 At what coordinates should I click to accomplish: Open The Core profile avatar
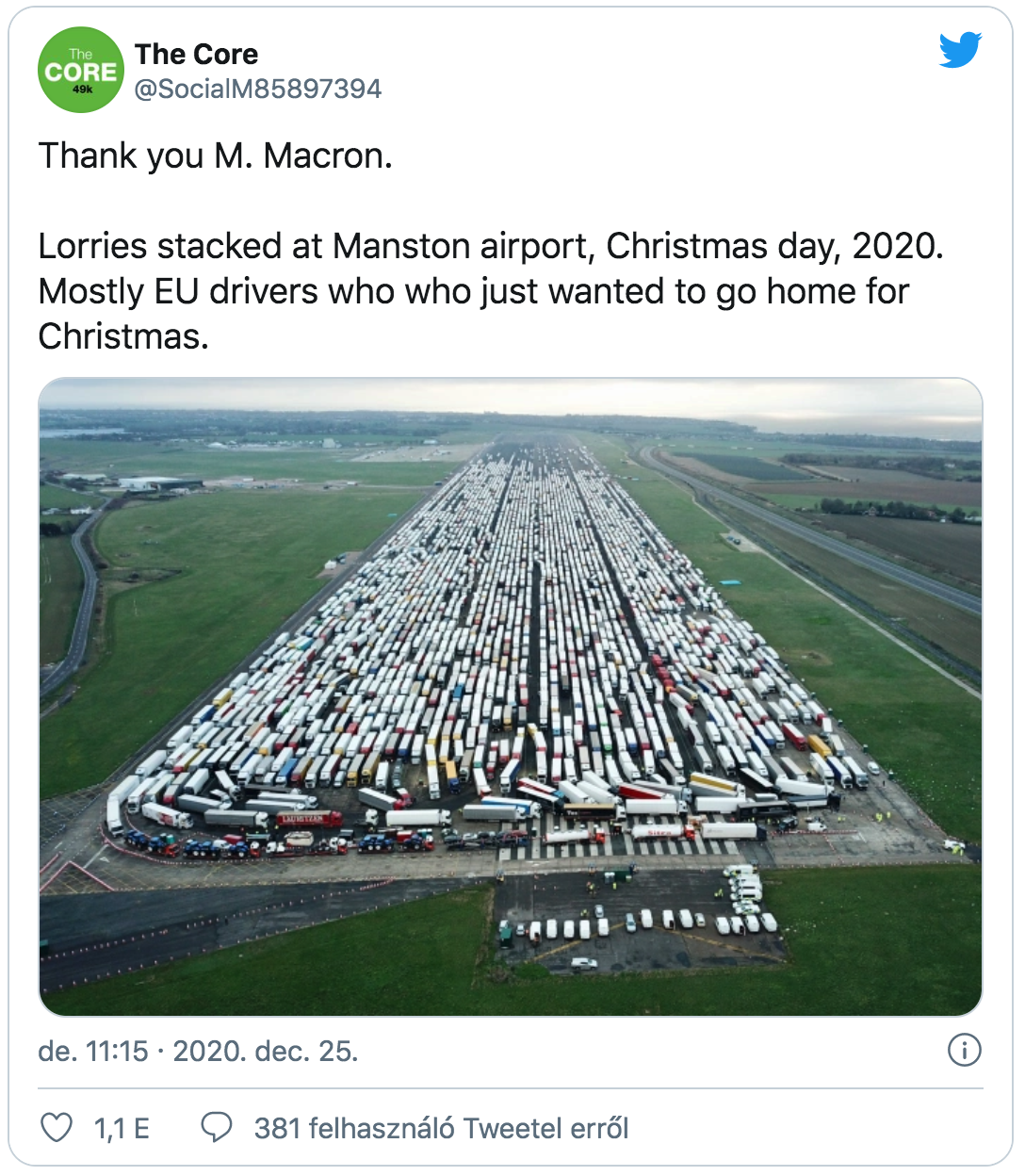81,71
